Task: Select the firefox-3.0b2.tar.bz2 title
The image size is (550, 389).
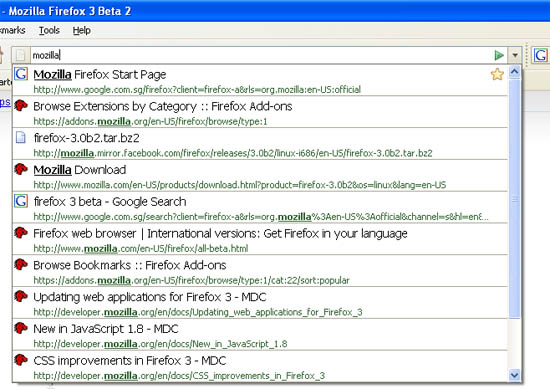Action: (86, 138)
